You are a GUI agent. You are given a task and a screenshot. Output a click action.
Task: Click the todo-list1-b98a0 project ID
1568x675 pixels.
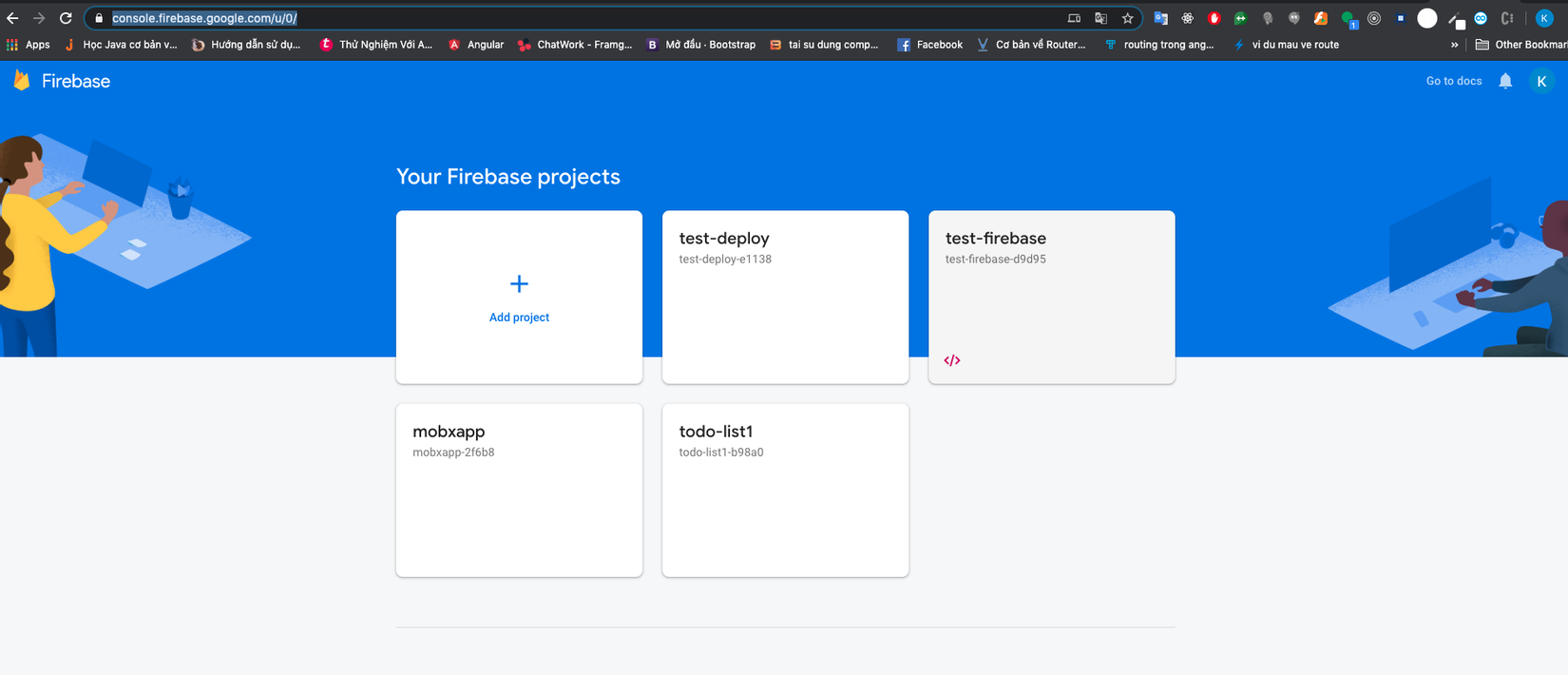pos(721,453)
